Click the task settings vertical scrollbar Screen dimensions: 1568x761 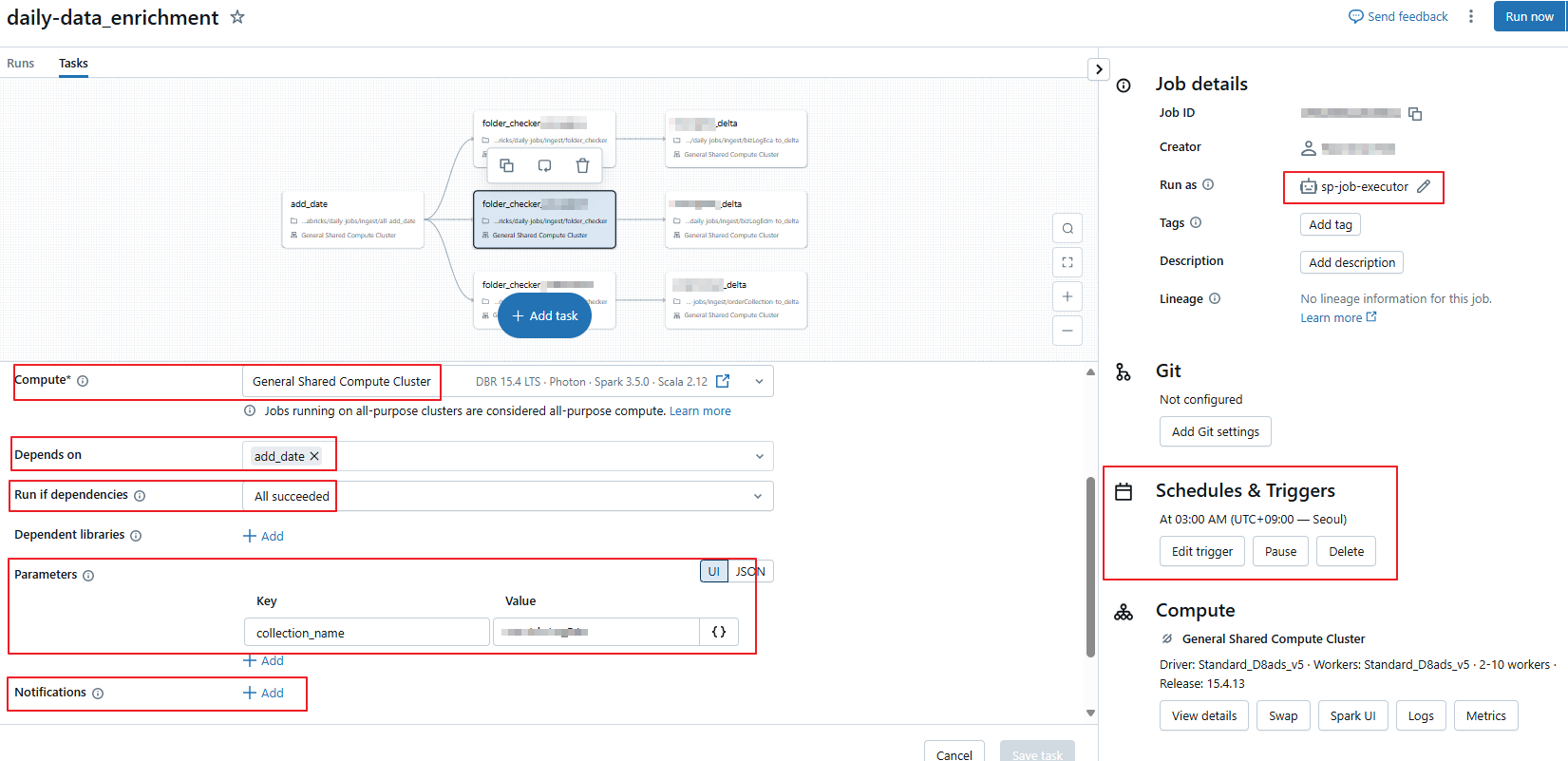tap(1090, 566)
